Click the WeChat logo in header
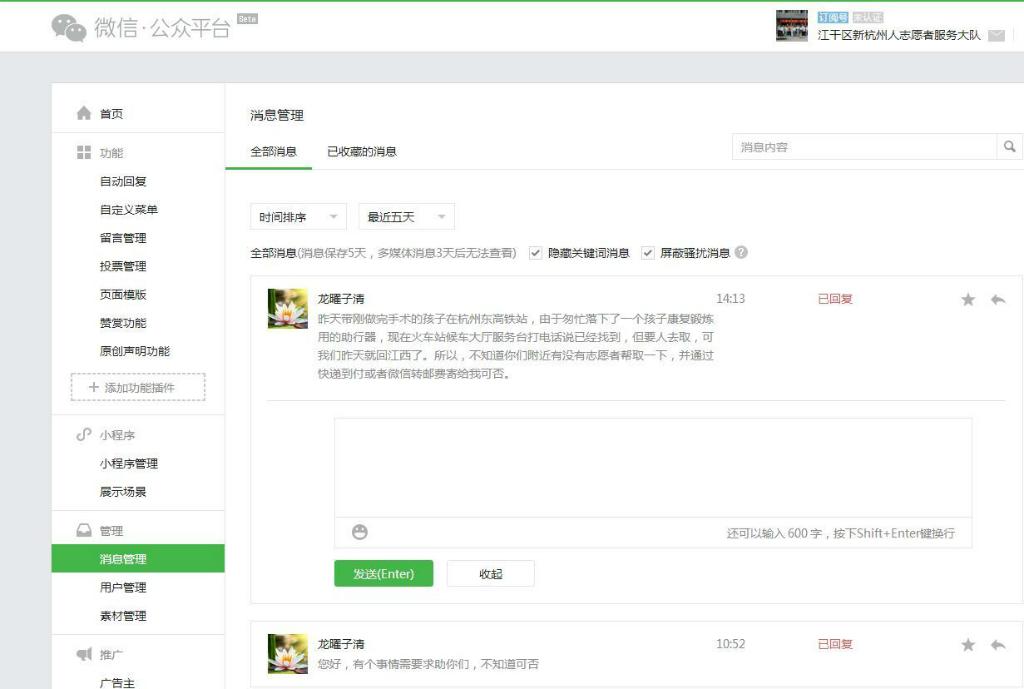Viewport: 1024px width, 689px height. click(69, 28)
